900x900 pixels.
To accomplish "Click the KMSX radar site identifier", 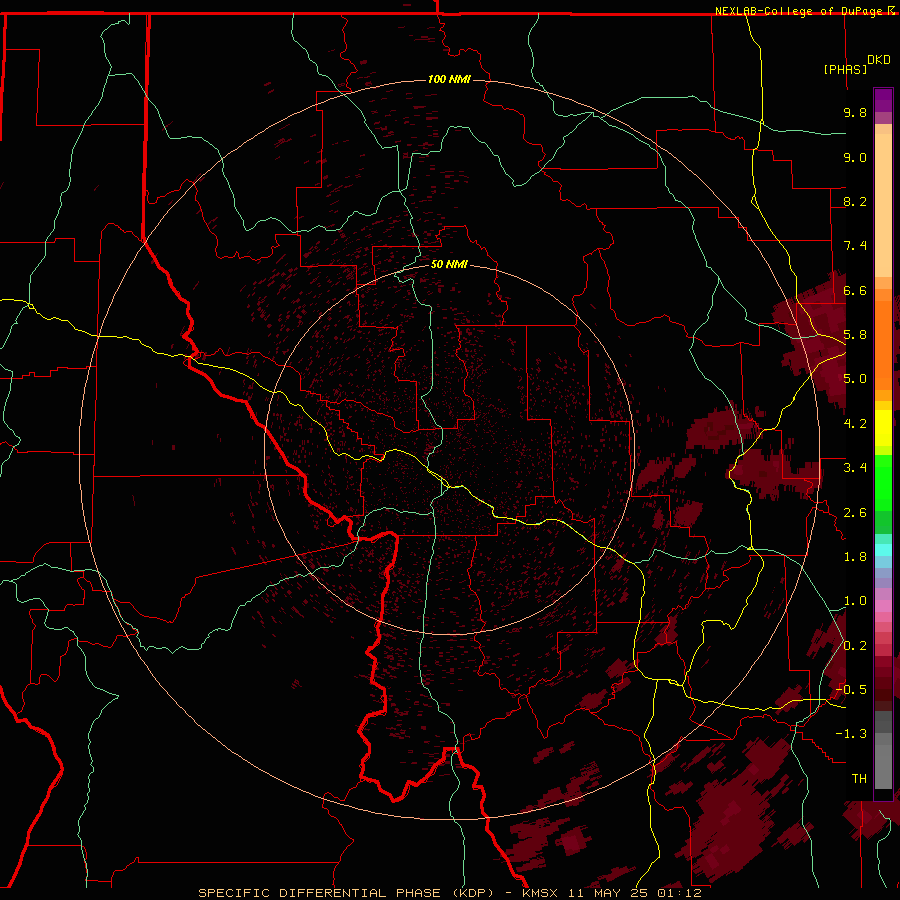I will pos(540,893).
